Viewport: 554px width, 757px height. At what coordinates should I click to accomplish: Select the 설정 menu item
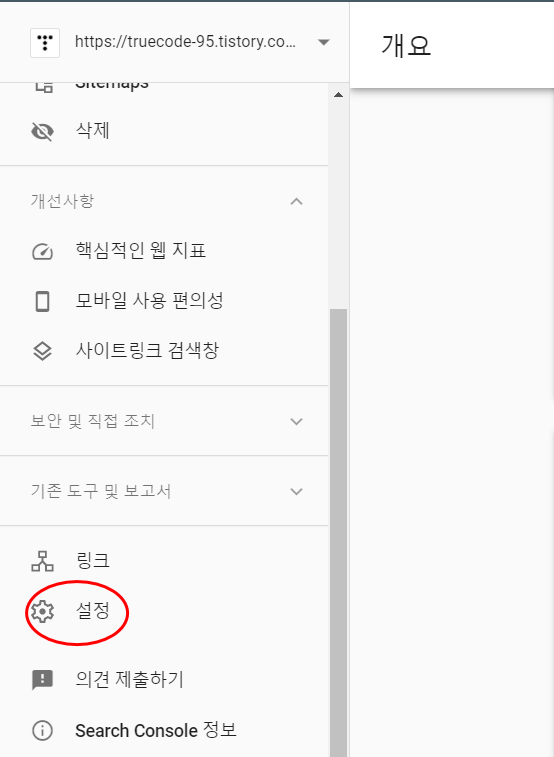coord(164,612)
